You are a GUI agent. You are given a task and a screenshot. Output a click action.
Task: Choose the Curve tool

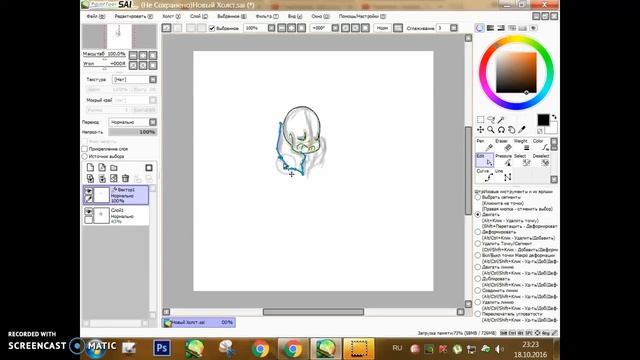tap(484, 175)
